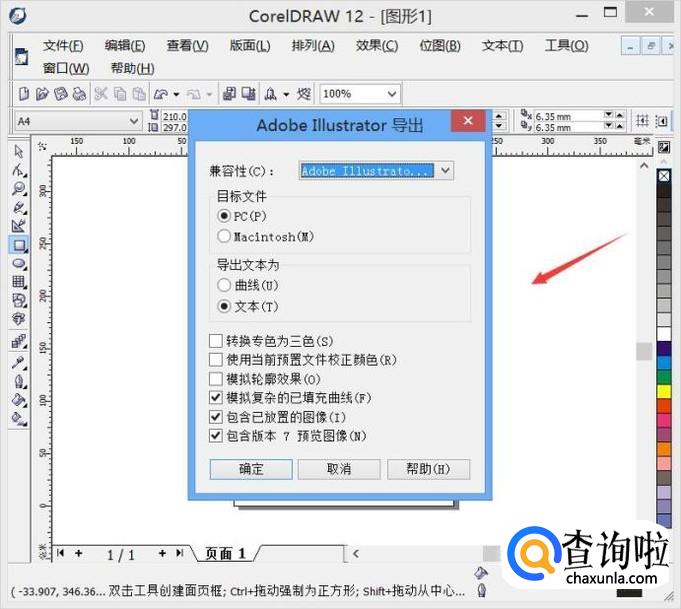The width and height of the screenshot is (681, 609).
Task: Select the 文本(T) radio option
Action: coord(224,306)
